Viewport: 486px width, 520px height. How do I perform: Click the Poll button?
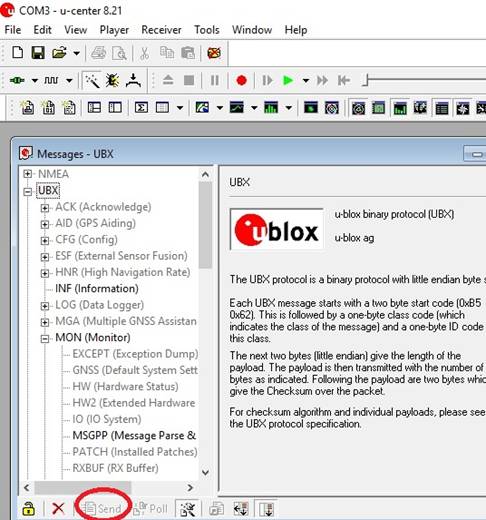[151, 508]
